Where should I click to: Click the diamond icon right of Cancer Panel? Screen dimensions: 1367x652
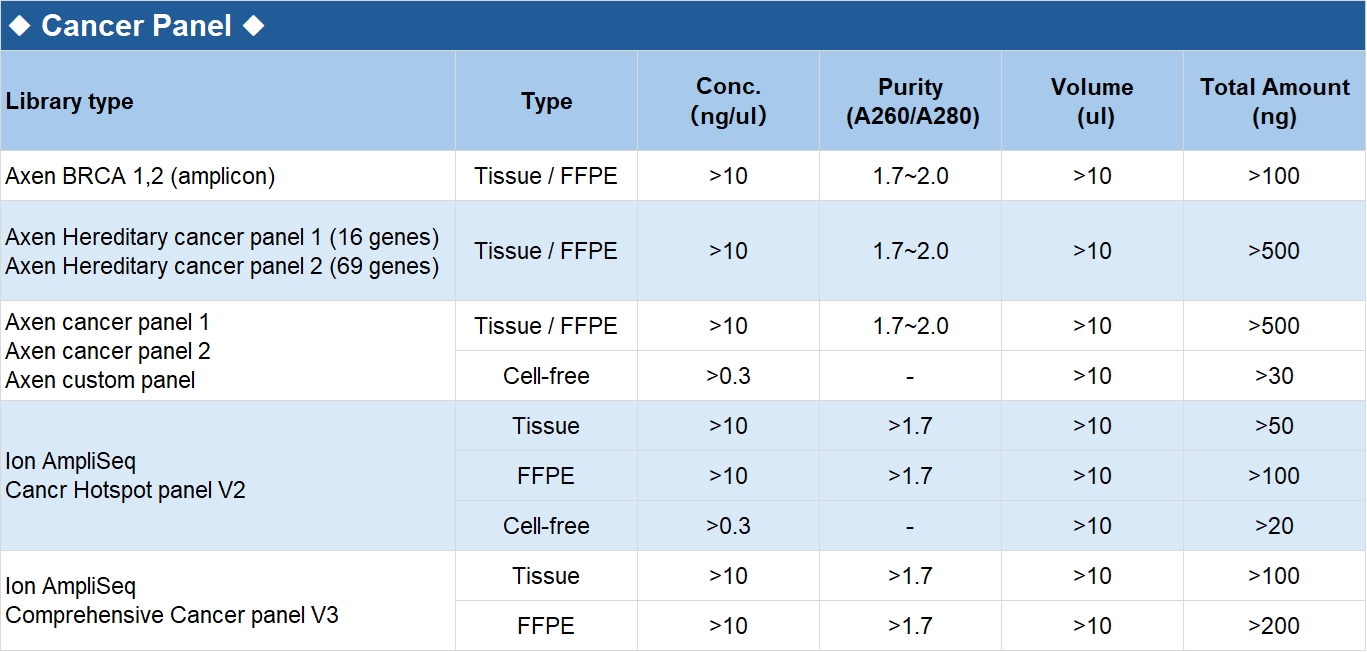254,26
